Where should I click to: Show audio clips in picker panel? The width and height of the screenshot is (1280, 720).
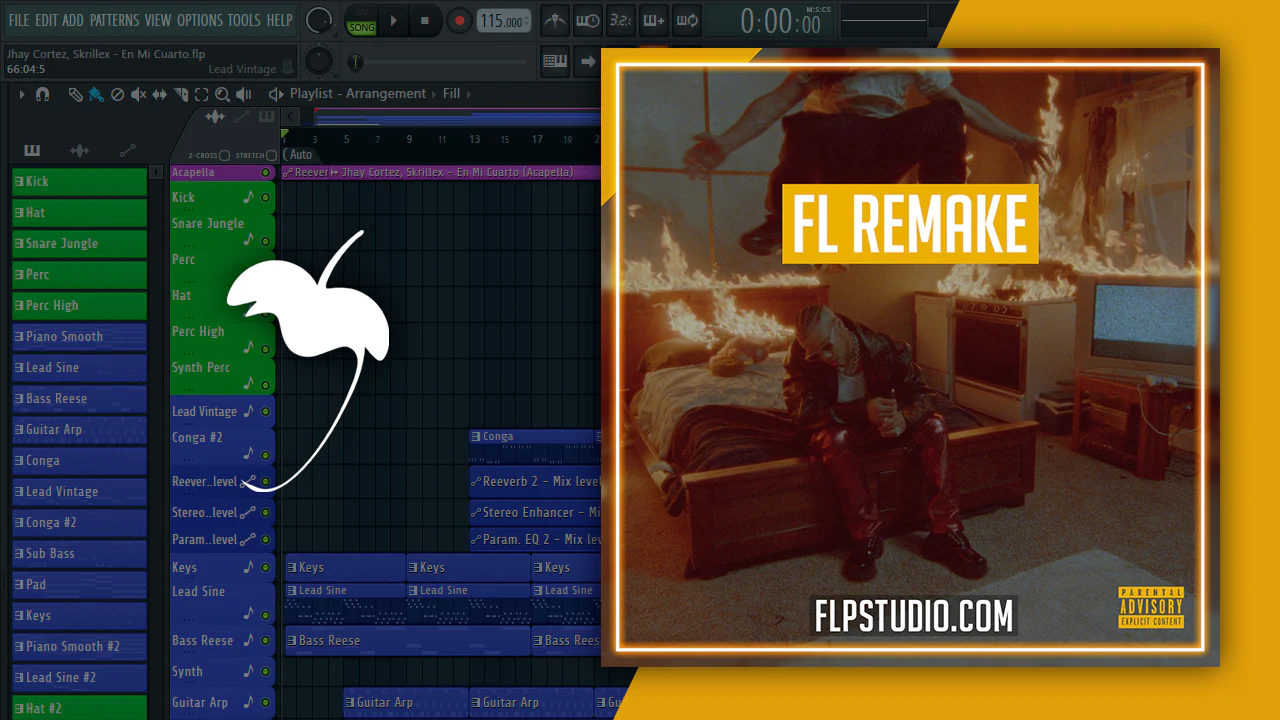(x=79, y=151)
